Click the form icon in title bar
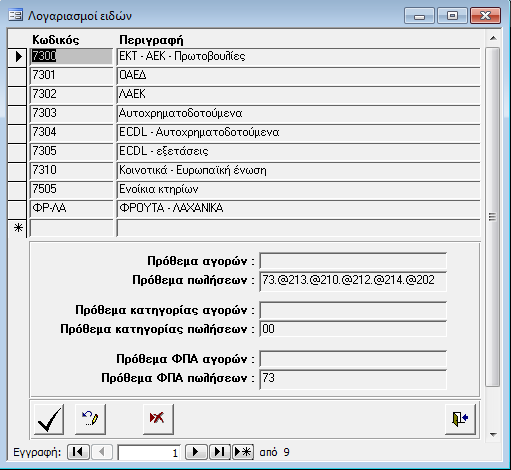The height and width of the screenshot is (470, 511). [x=15, y=15]
